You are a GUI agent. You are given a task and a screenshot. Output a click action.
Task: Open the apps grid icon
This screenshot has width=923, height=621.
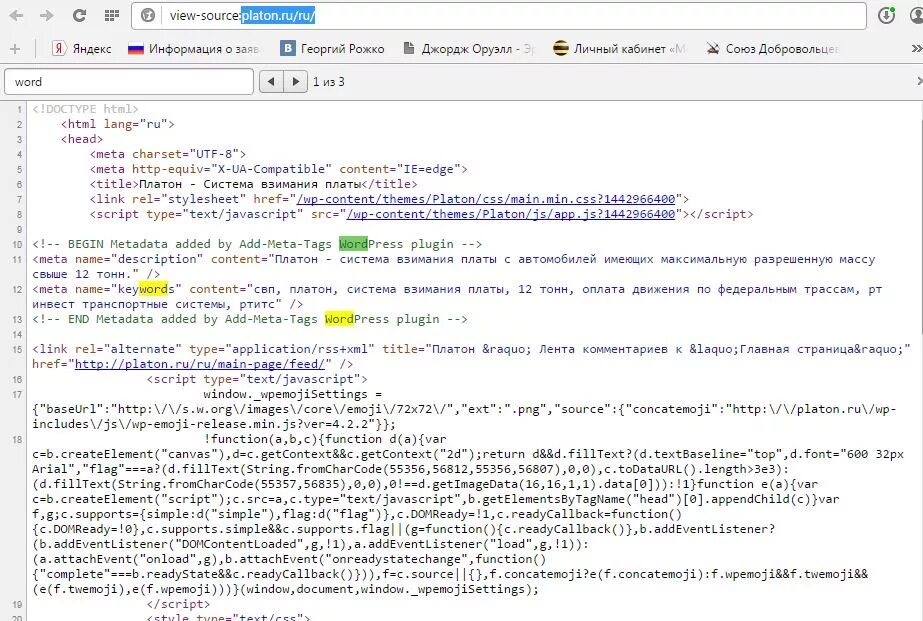point(112,15)
